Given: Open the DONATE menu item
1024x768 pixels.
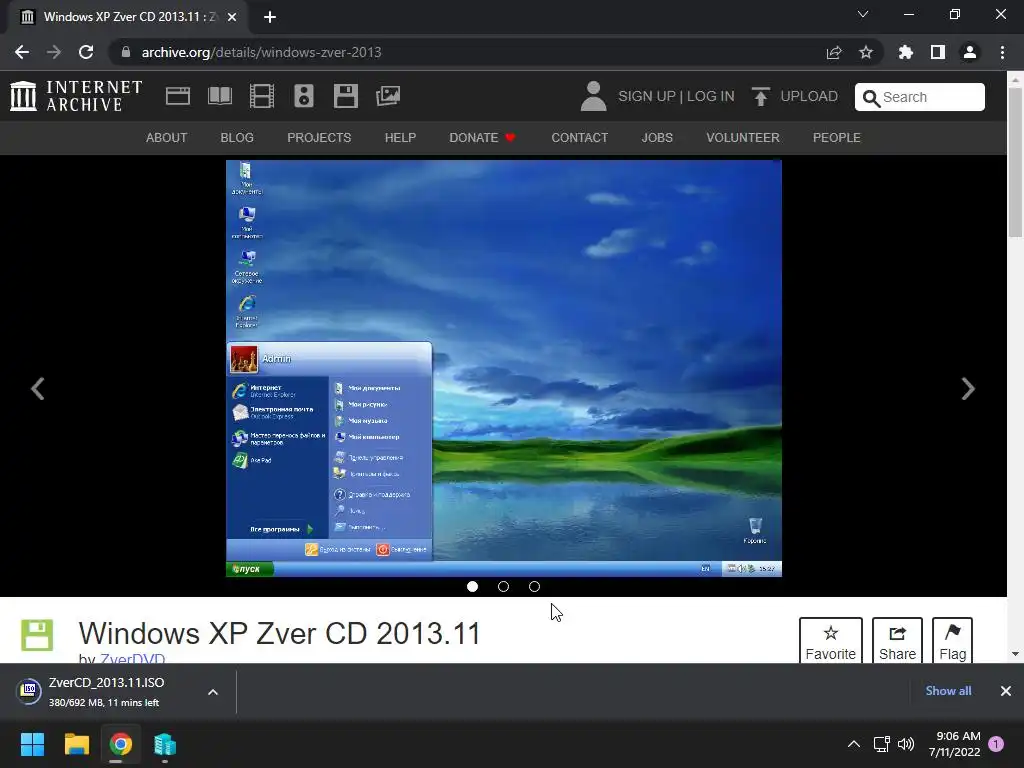Looking at the screenshot, I should 483,138.
